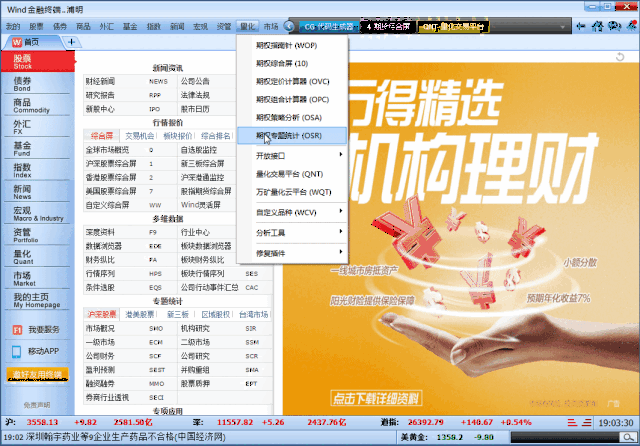Select 交易机会 tab under 行情报价
The image size is (640, 446).
[140, 136]
